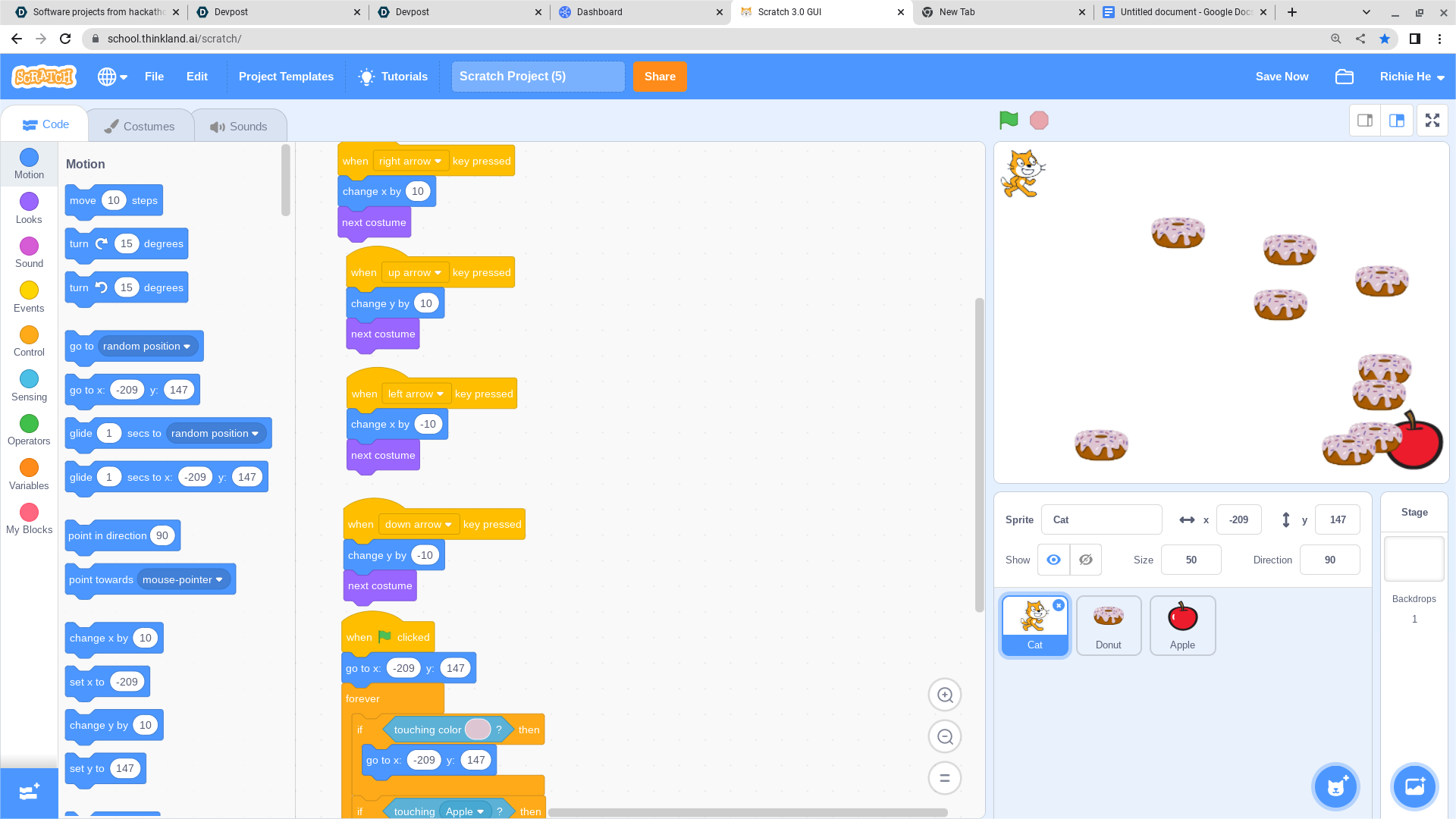
Task: Click the choose a sprite button
Action: pos(1335,786)
